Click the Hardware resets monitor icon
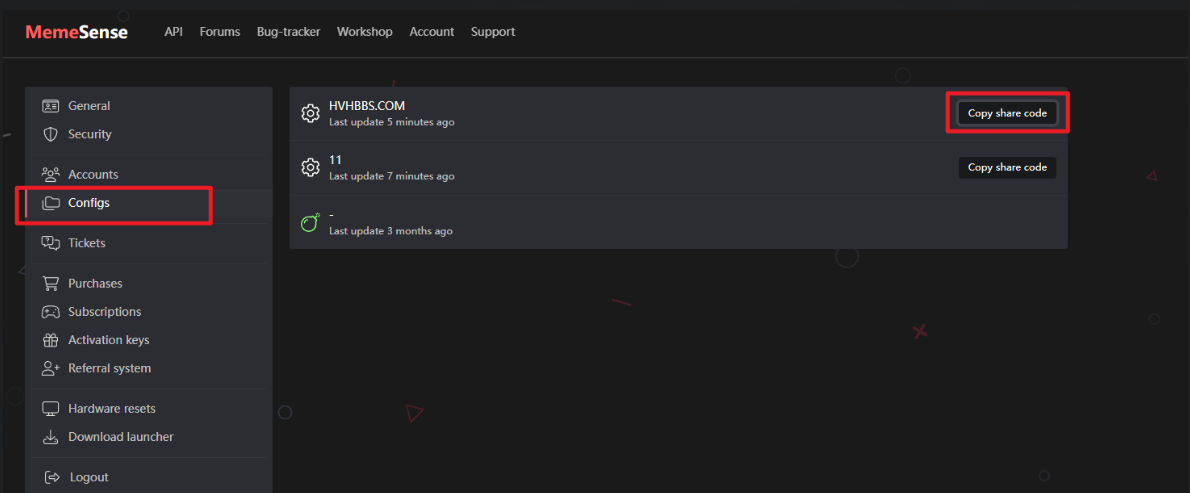The height and width of the screenshot is (493, 1190). tap(50, 408)
